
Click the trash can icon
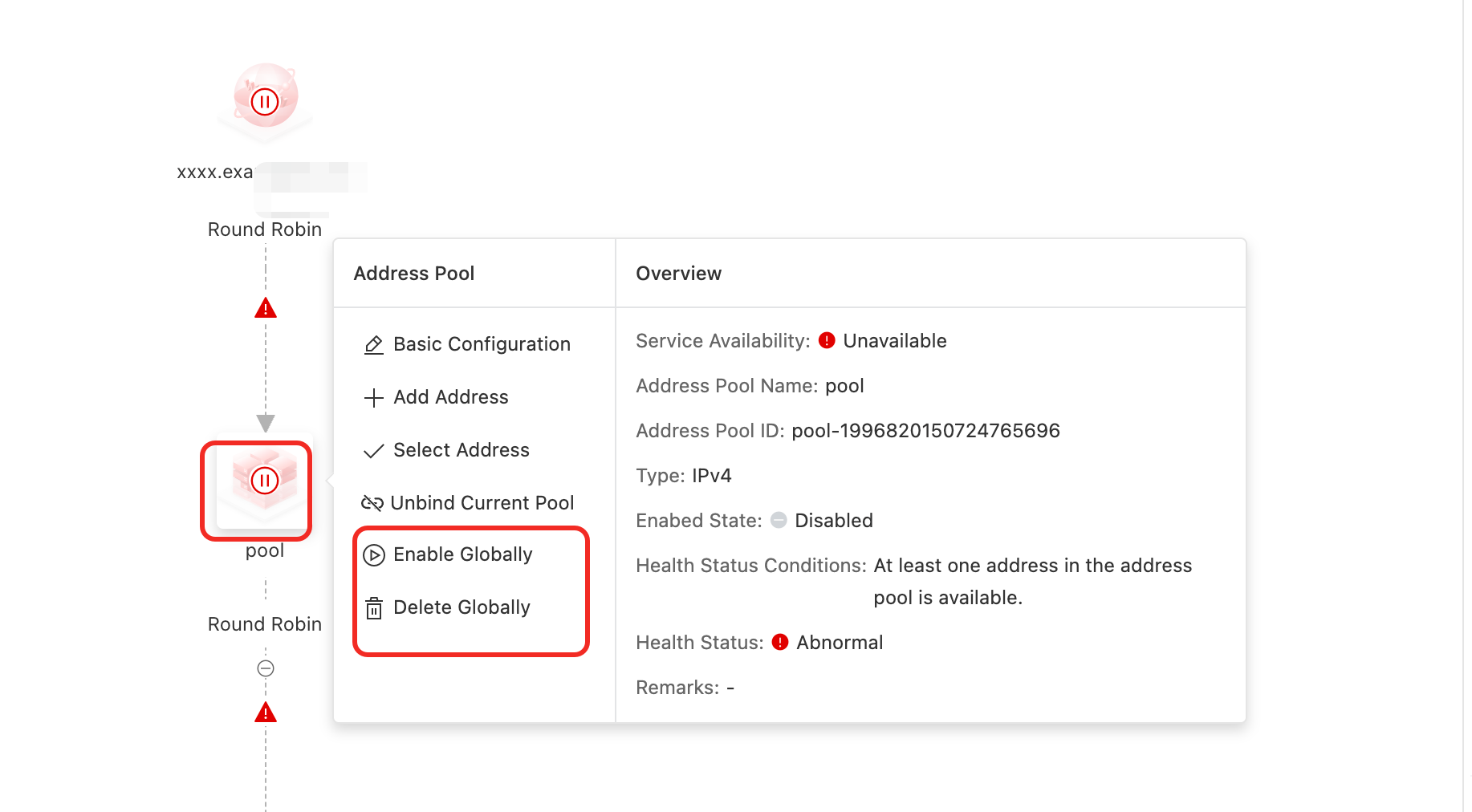click(374, 608)
